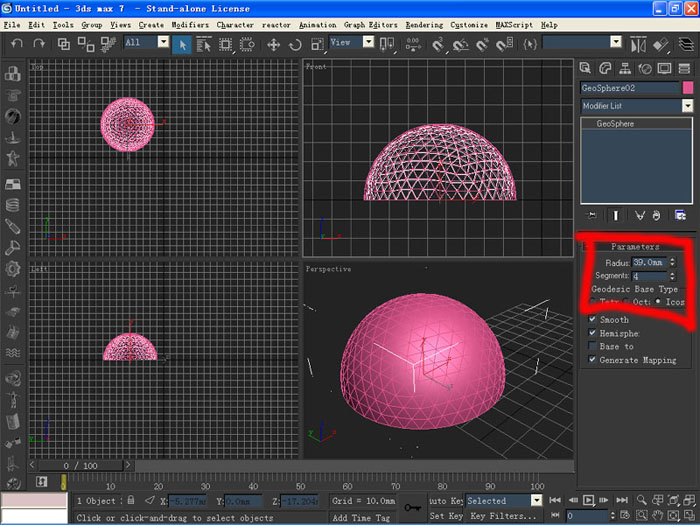The height and width of the screenshot is (525, 700).
Task: Click the Set Keys key icon
Action: (412, 508)
